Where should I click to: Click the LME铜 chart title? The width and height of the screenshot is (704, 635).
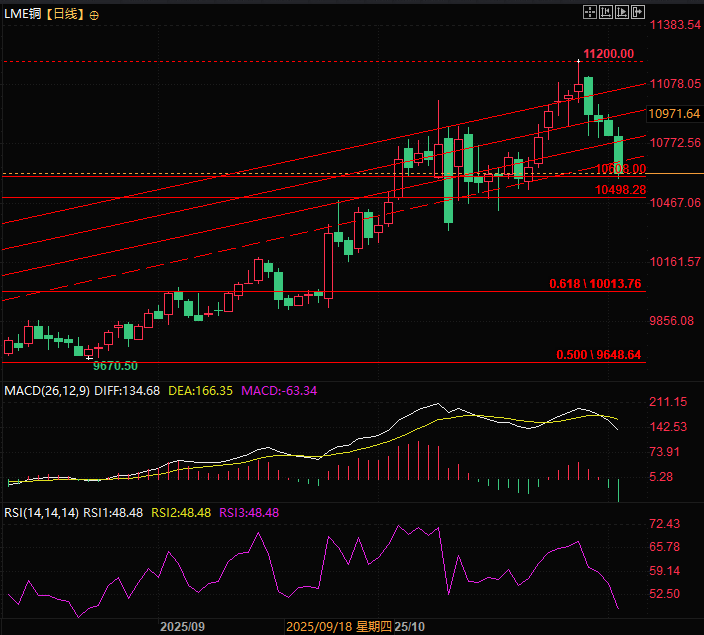22,14
